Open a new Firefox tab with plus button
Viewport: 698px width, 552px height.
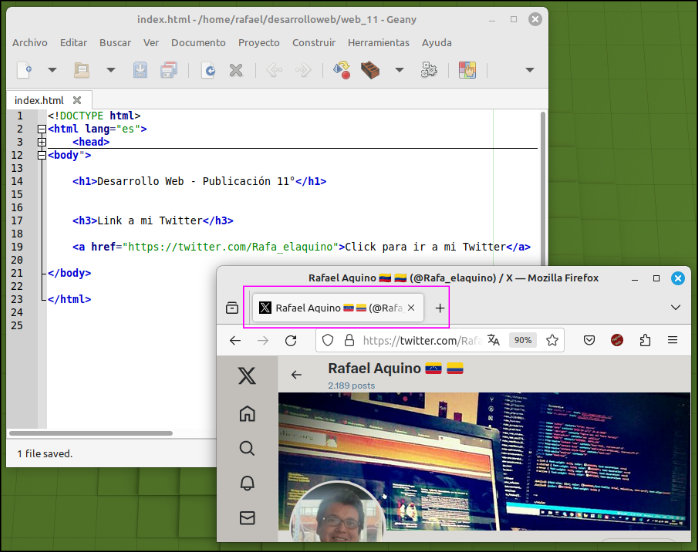pyautogui.click(x=440, y=308)
